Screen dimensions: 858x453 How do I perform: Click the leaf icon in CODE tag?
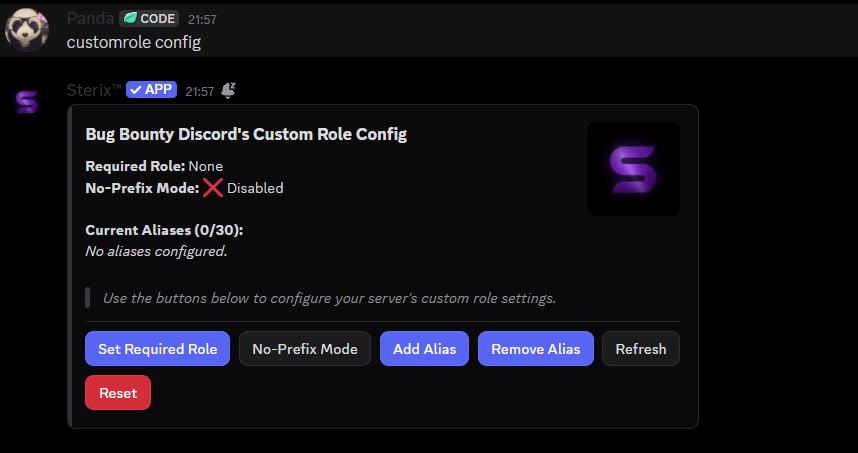click(x=130, y=19)
